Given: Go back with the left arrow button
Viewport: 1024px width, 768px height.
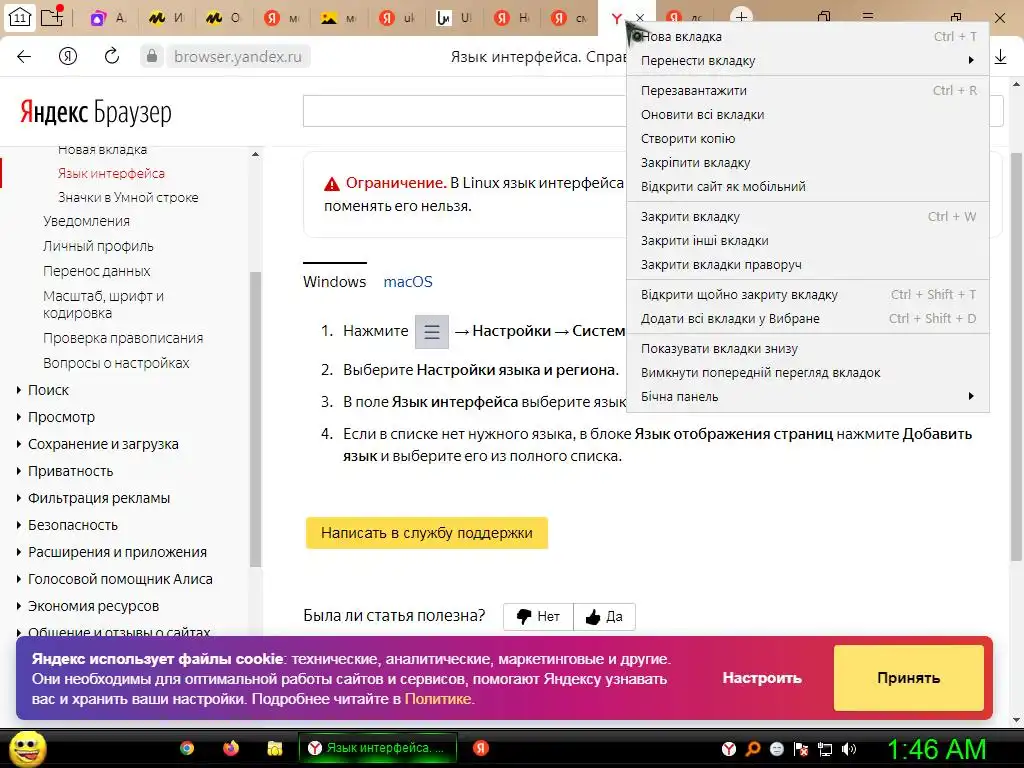Looking at the screenshot, I should pyautogui.click(x=24, y=57).
